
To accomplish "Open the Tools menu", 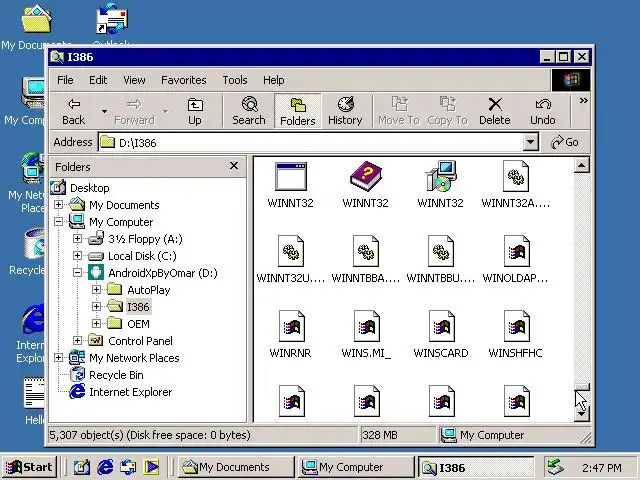I will click(x=235, y=80).
